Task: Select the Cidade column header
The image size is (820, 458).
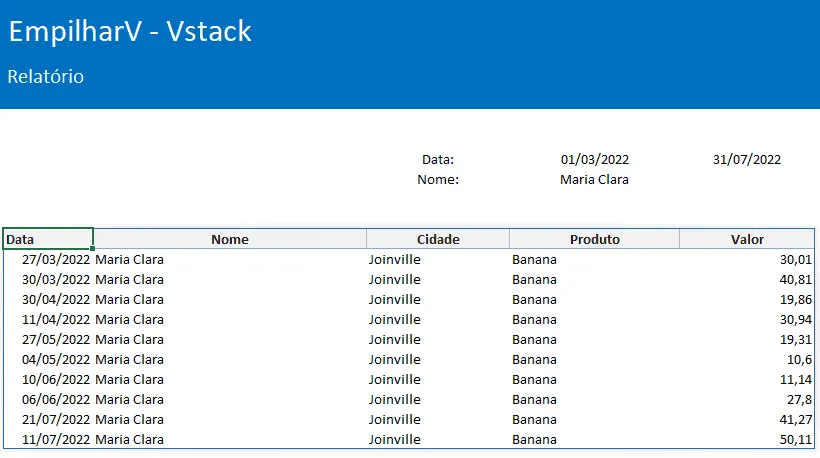Action: coord(438,239)
